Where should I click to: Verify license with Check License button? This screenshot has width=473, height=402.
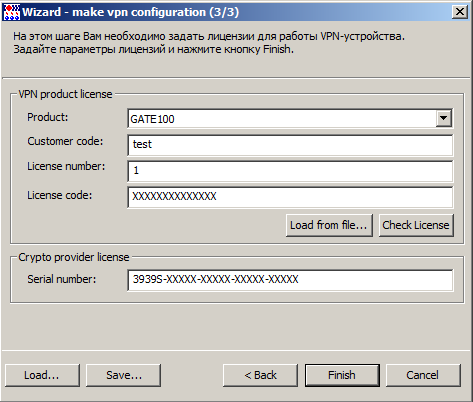[416, 225]
